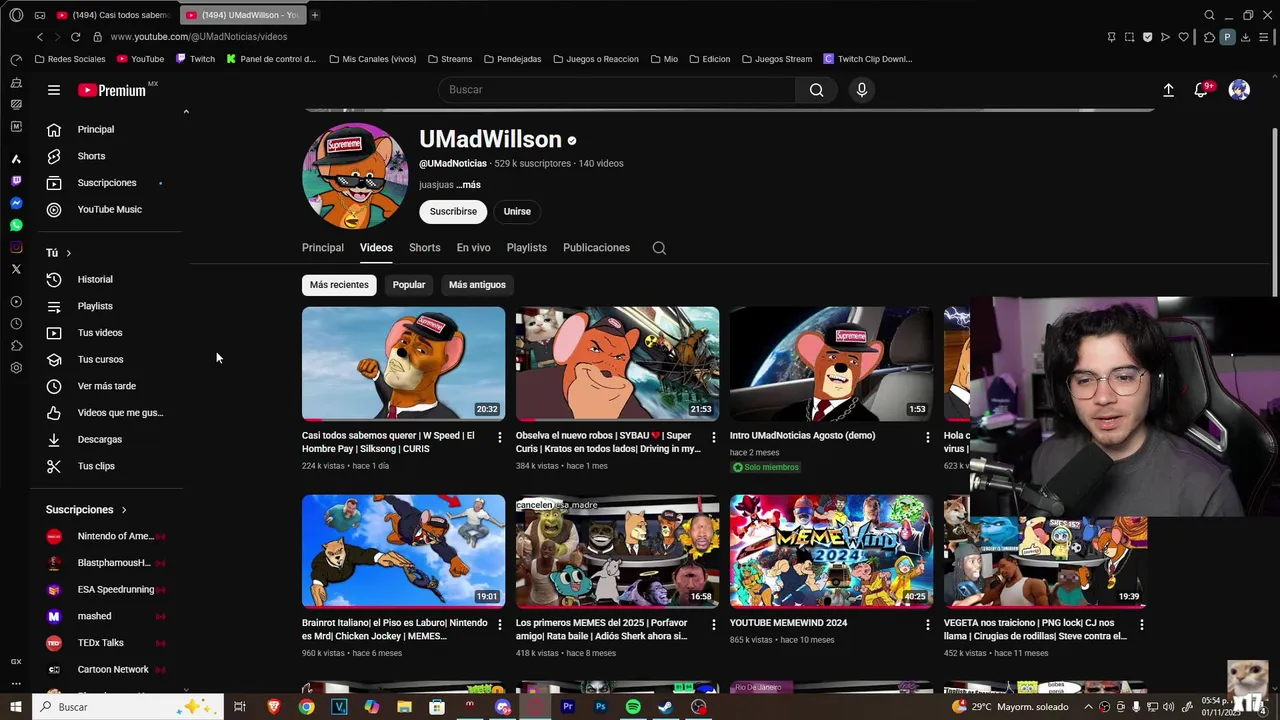Click the browser address bar URL
Screen dimensions: 1280x720
199,37
